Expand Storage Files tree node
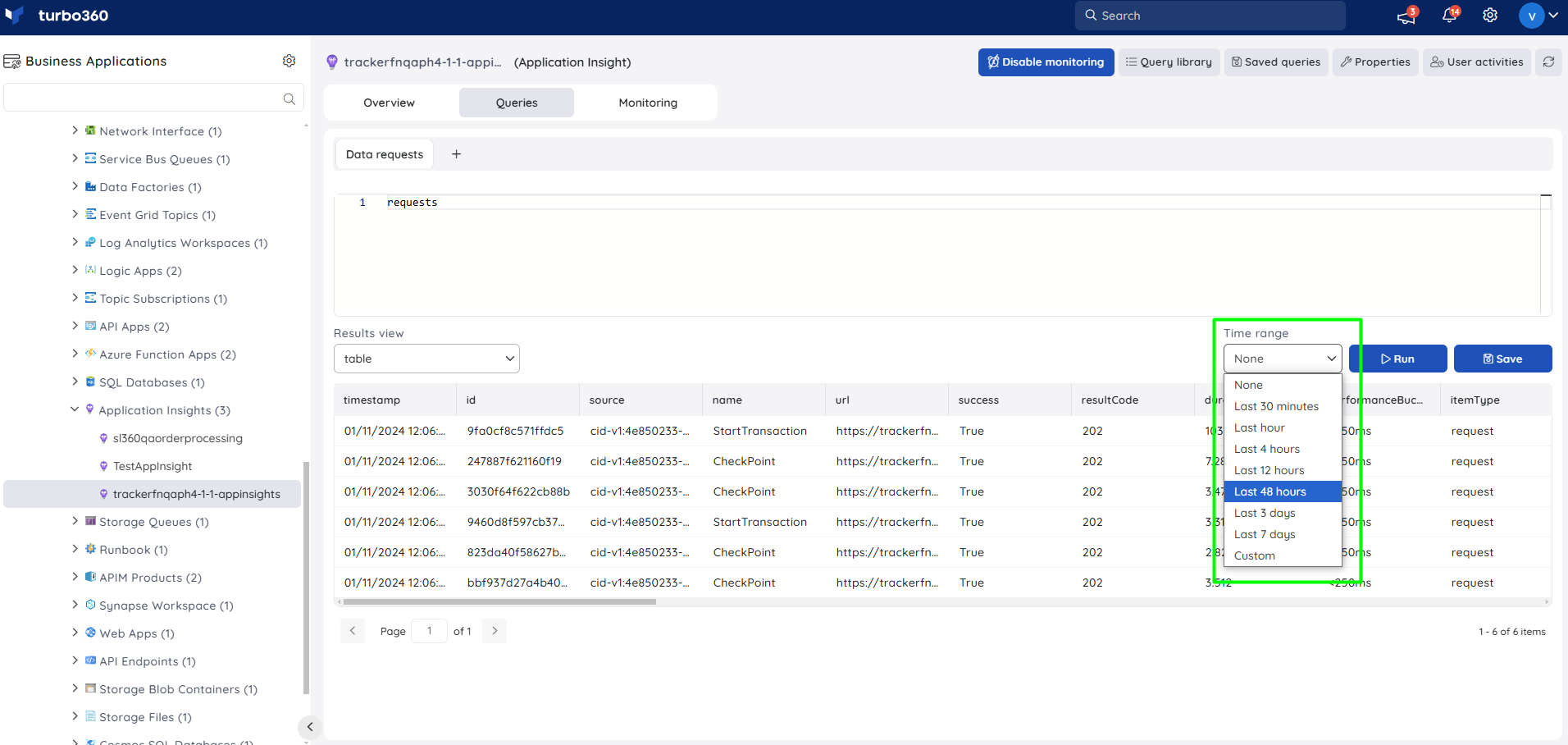The height and width of the screenshot is (745, 1568). tap(75, 716)
